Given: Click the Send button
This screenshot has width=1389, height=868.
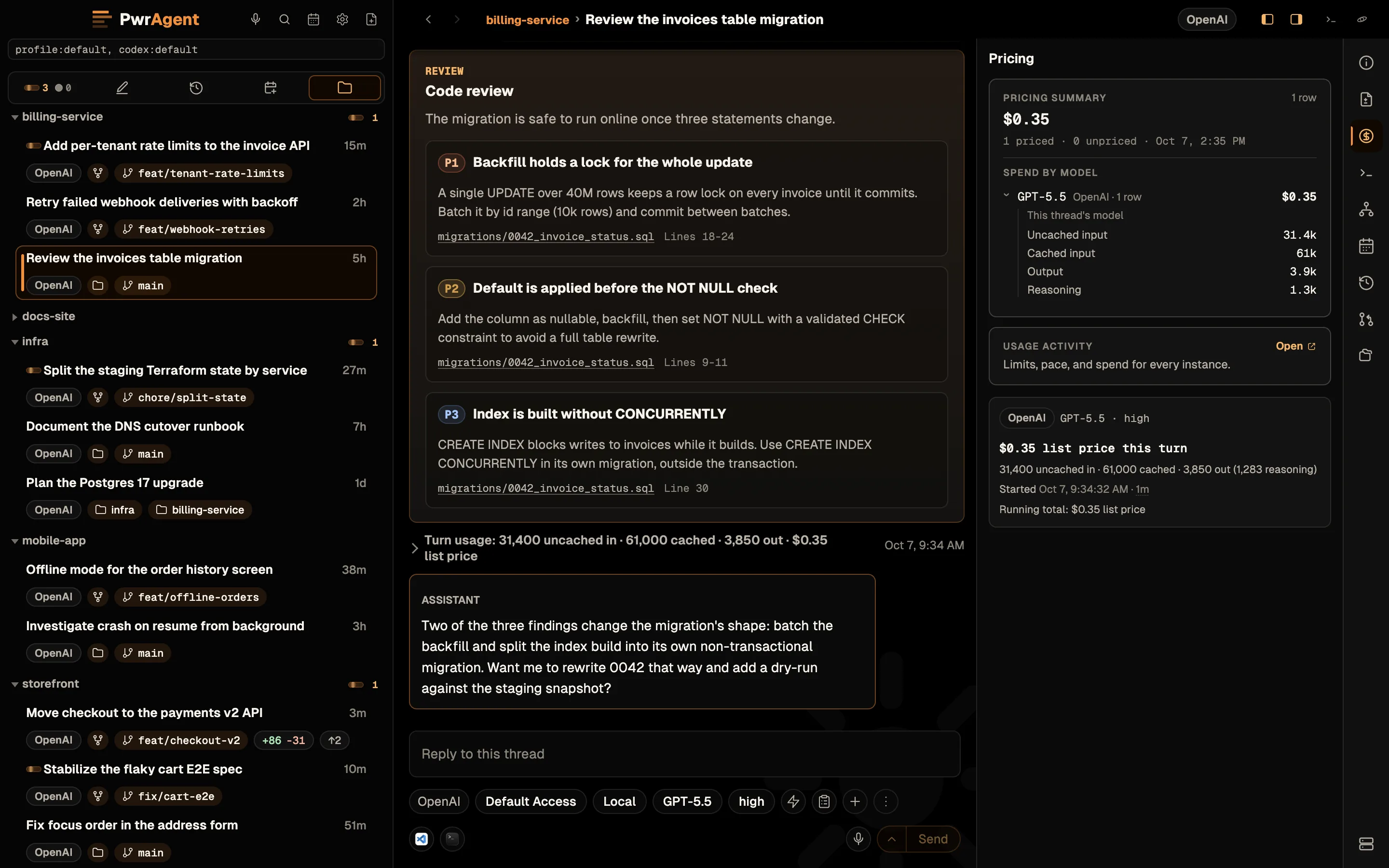Looking at the screenshot, I should [x=933, y=839].
